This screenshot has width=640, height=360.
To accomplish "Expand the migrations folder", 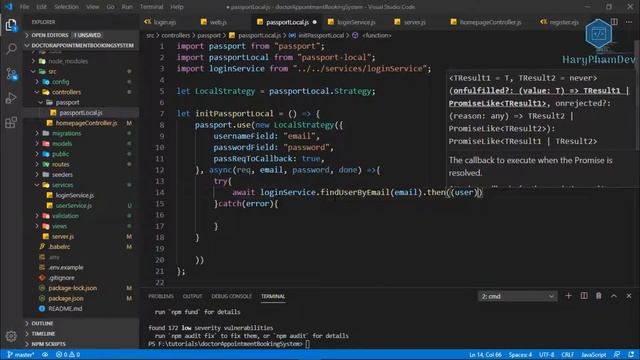I will 66,133.
